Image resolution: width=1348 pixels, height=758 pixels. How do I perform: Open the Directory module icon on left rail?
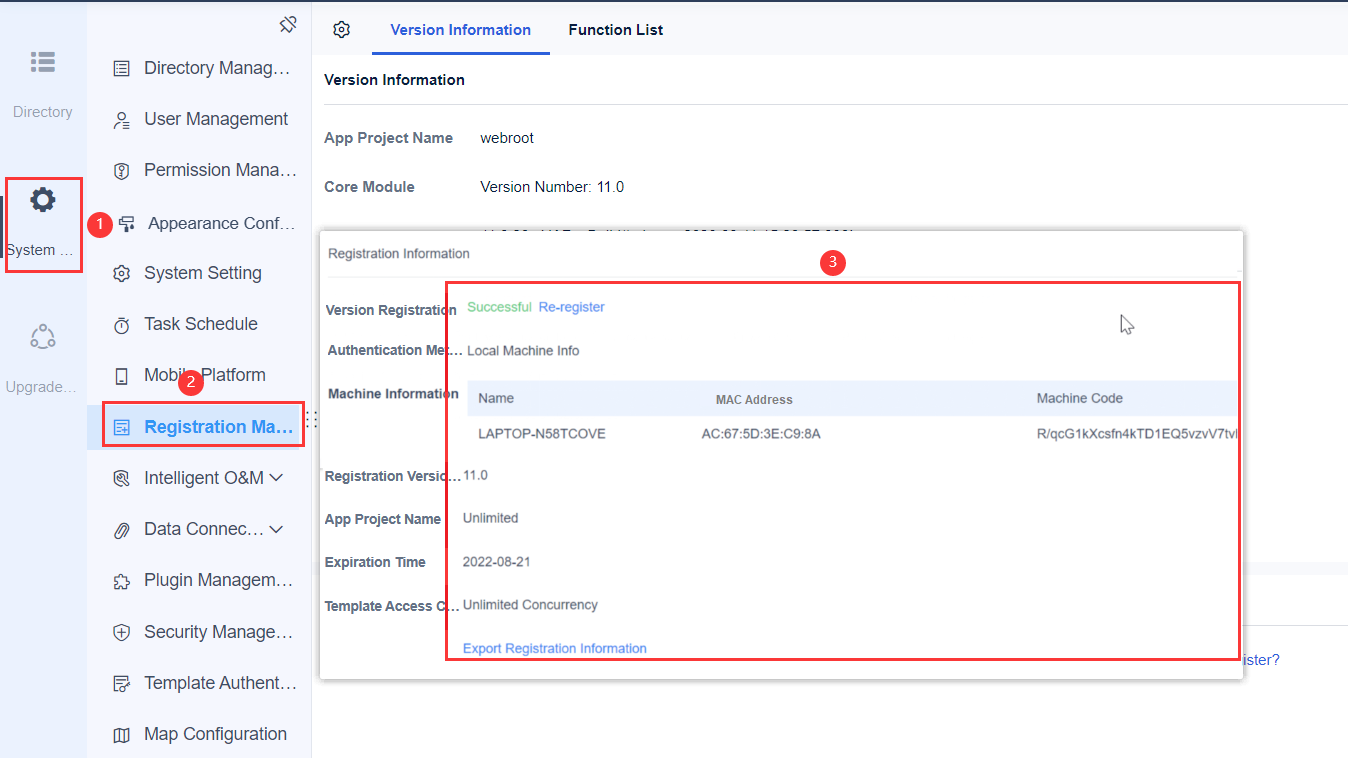[x=43, y=62]
